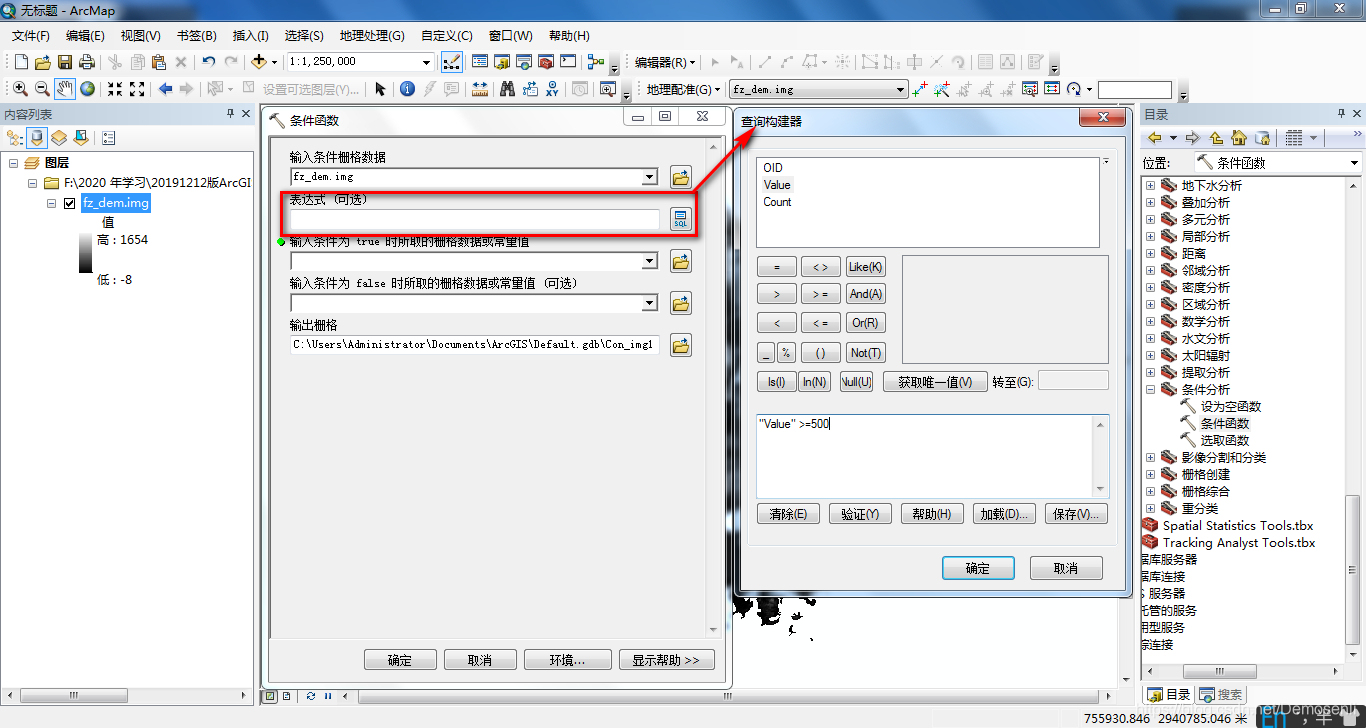Viewport: 1366px width, 728px height.
Task: Collapse the 图层 data frame tree node
Action: click(x=13, y=163)
